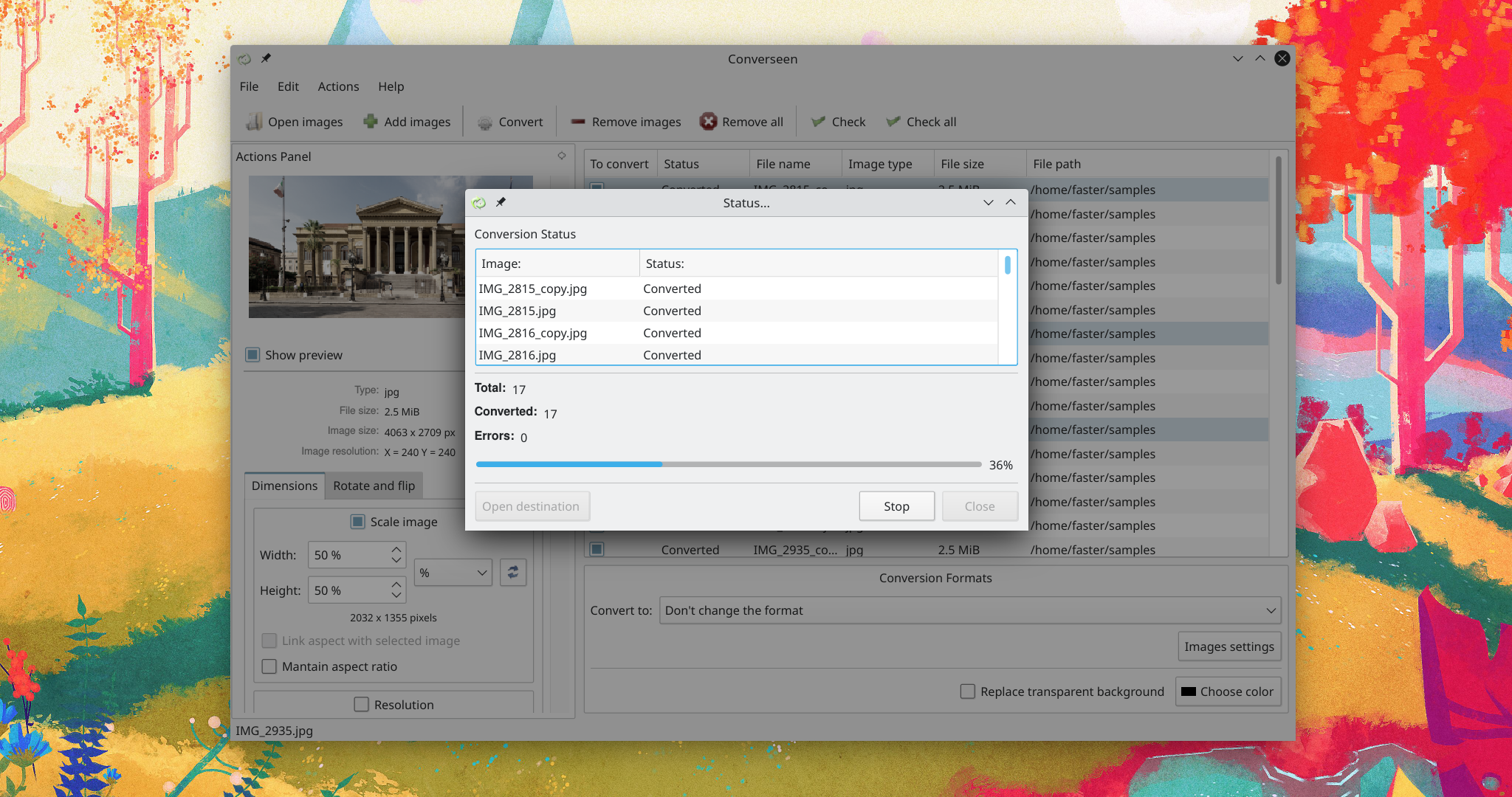Open the File menu

coord(249,86)
